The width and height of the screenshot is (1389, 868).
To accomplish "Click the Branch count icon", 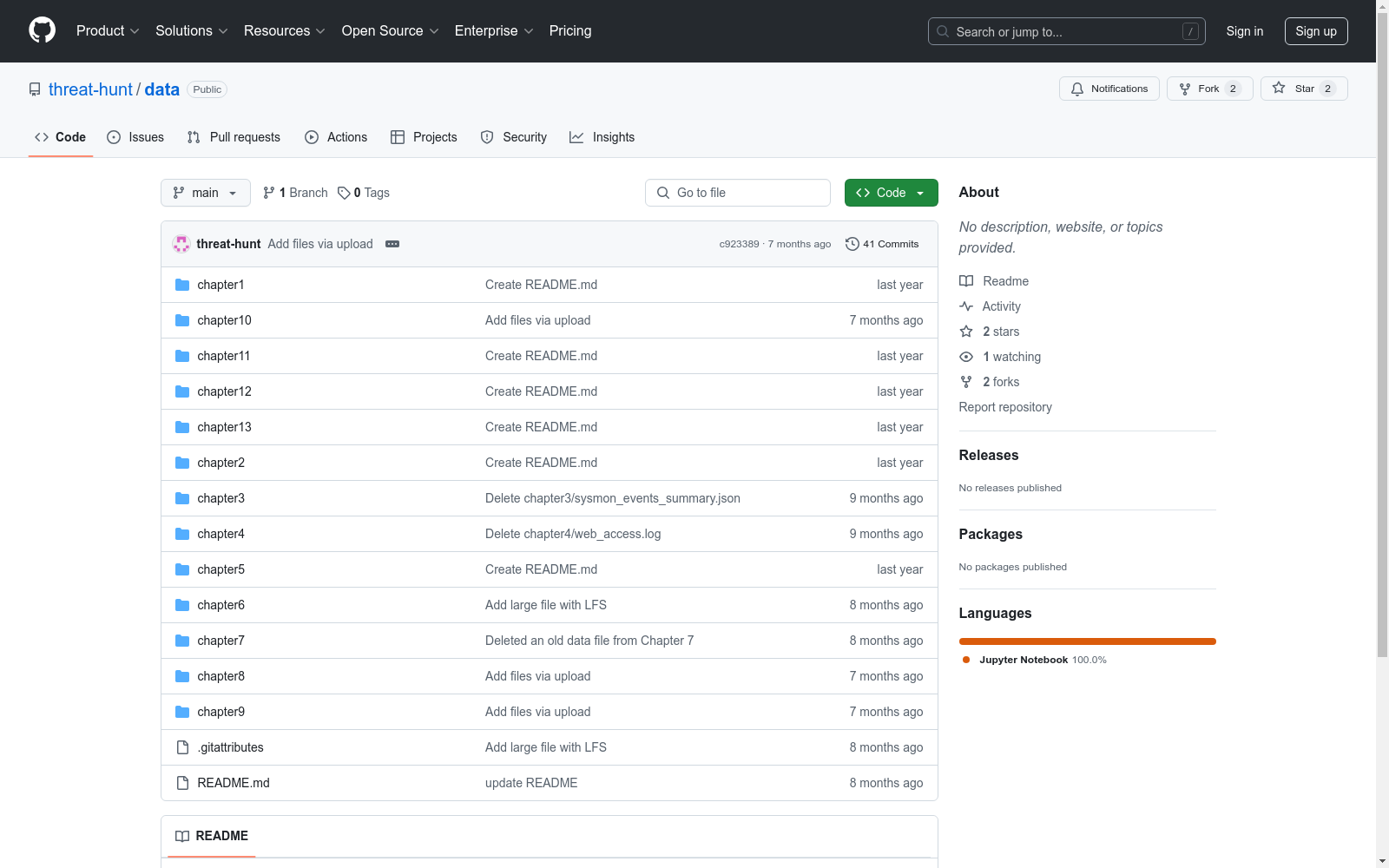I will (x=269, y=193).
